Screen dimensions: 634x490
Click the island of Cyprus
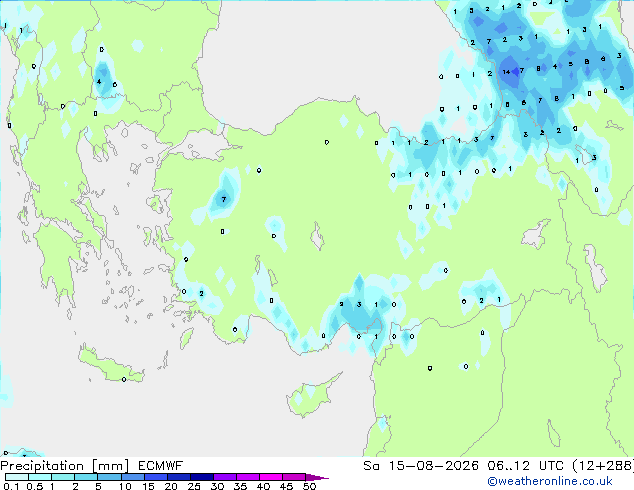[x=313, y=396]
